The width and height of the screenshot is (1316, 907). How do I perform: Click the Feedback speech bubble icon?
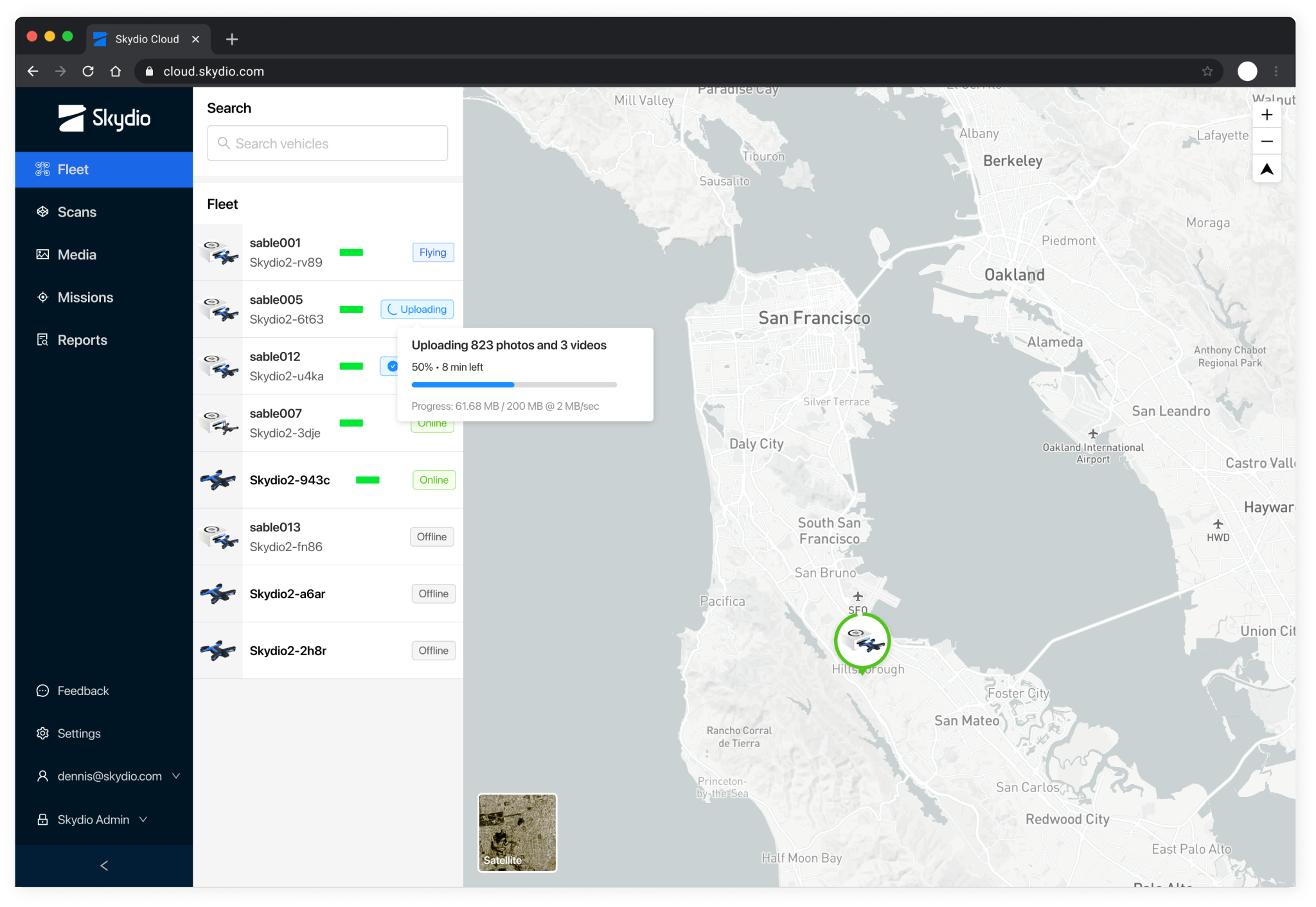click(42, 691)
